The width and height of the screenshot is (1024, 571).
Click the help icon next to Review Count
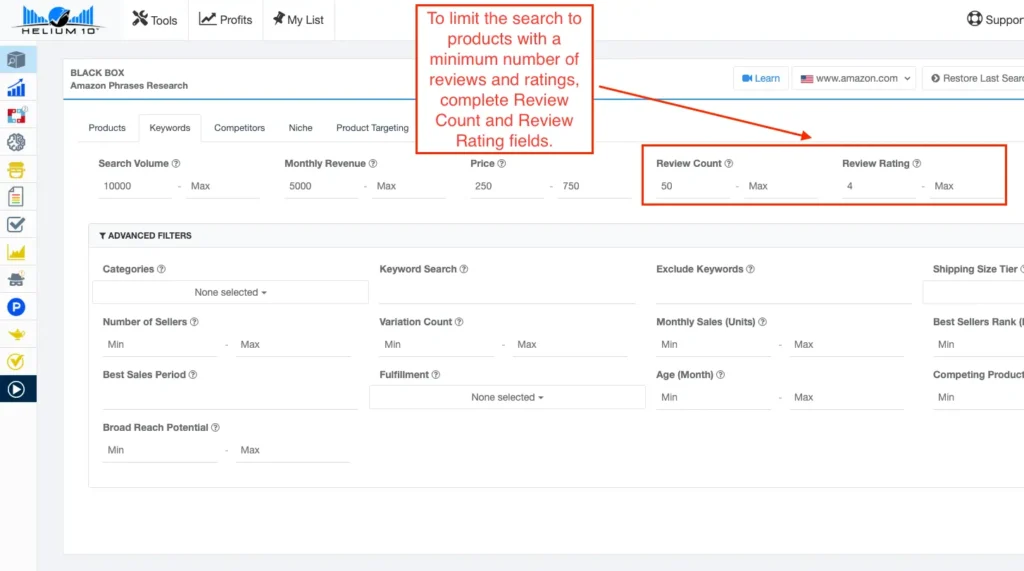point(729,164)
